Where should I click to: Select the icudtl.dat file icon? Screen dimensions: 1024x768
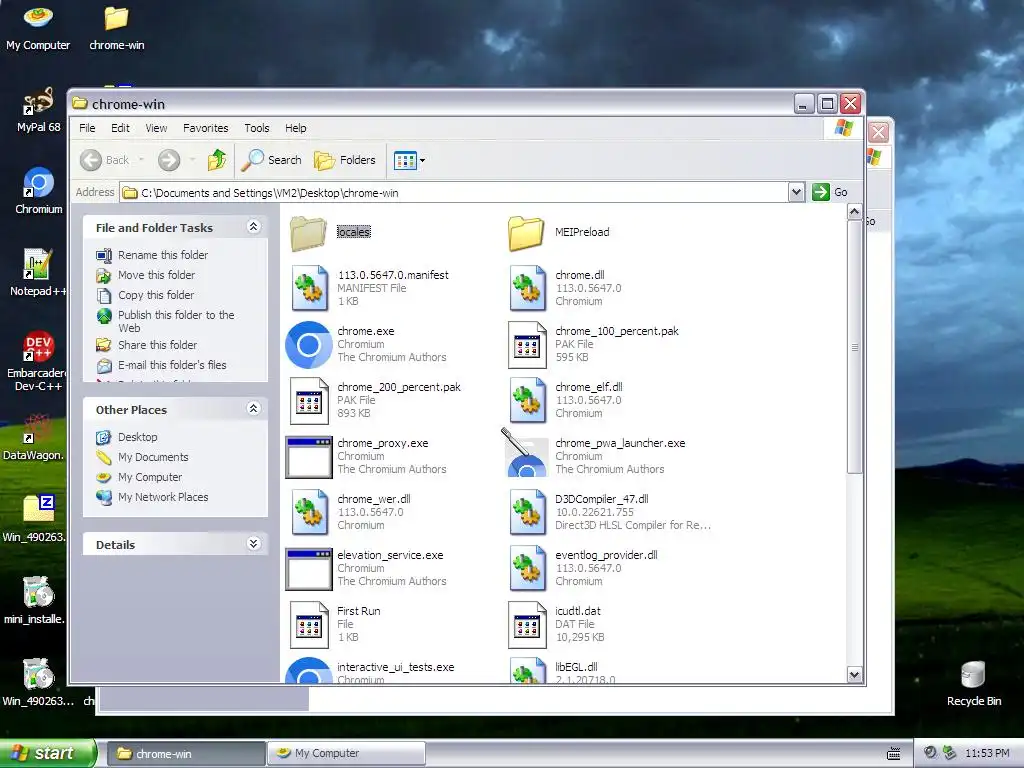[x=528, y=624]
